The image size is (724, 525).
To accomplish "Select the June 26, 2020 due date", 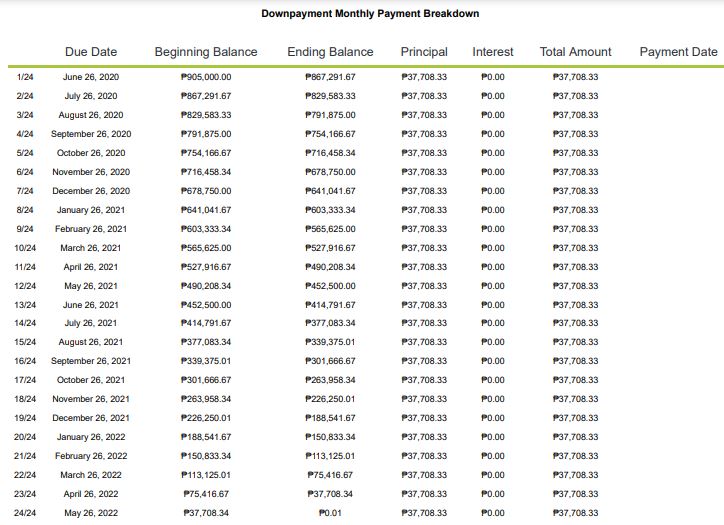I will click(91, 77).
